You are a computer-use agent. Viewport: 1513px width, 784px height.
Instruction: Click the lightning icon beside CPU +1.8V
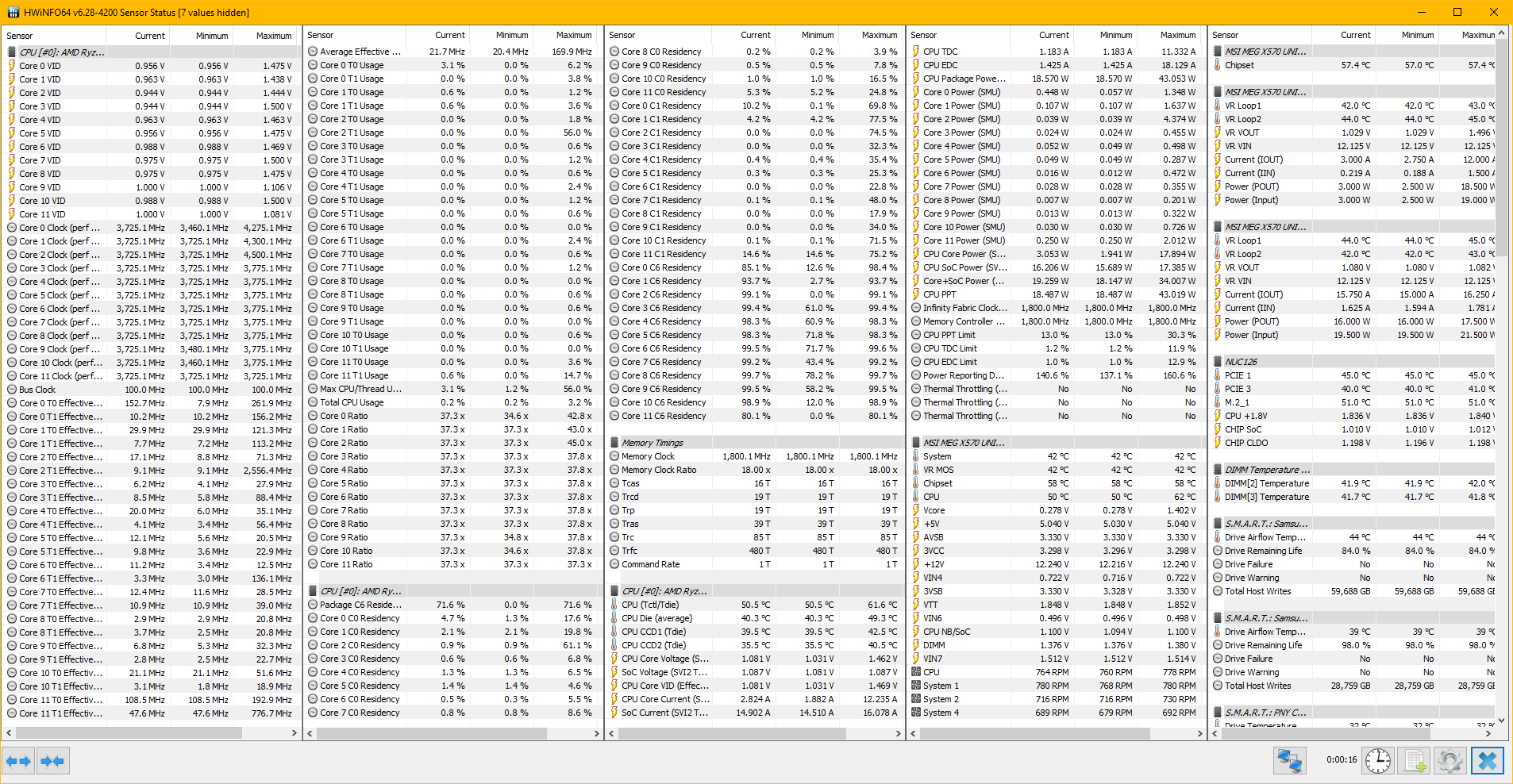tap(1218, 416)
